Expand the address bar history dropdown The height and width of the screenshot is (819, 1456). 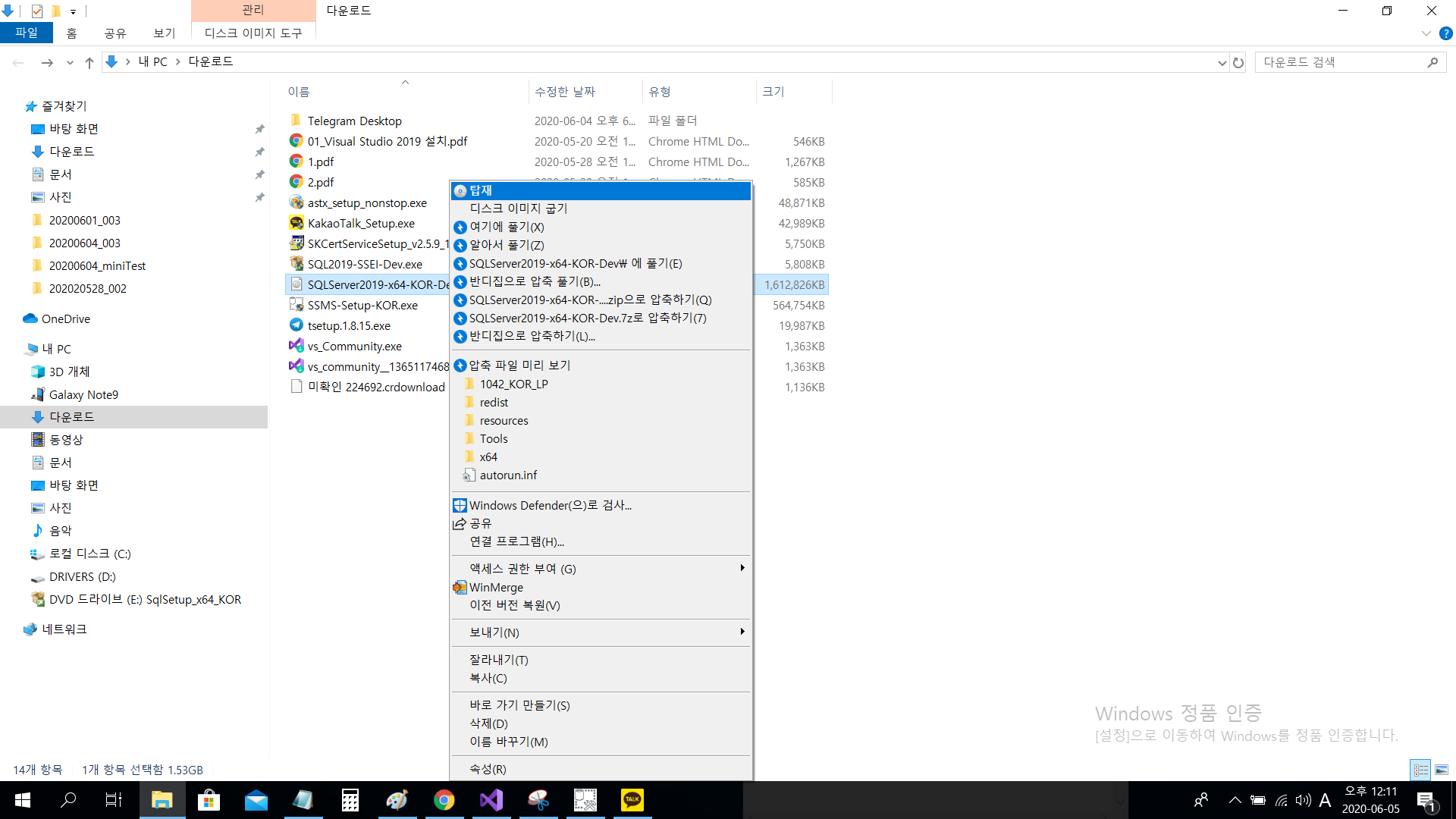1222,63
